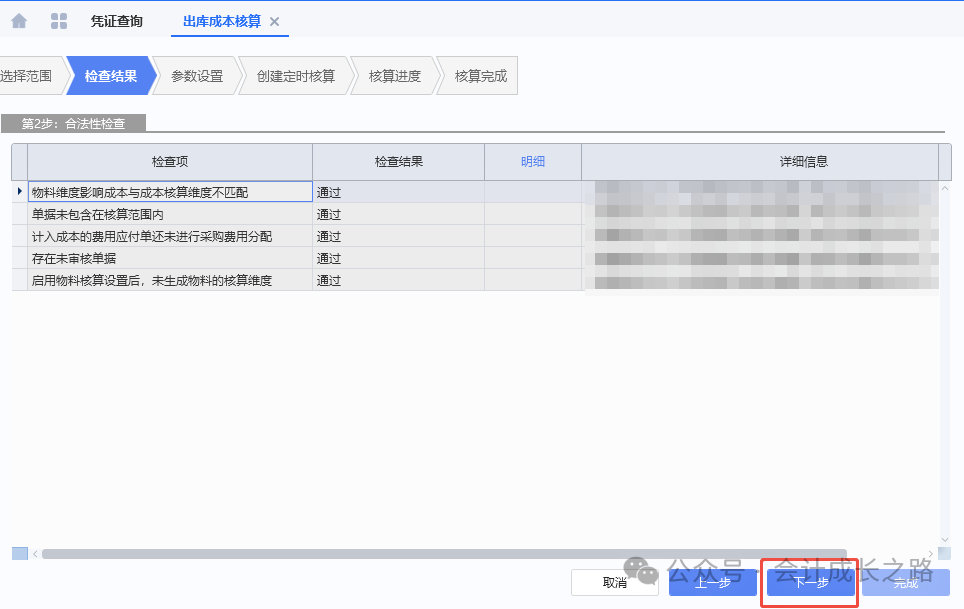Click the left scroll arrow of horizontal scrollbar
Viewport: 964px width, 609px height.
[35, 553]
